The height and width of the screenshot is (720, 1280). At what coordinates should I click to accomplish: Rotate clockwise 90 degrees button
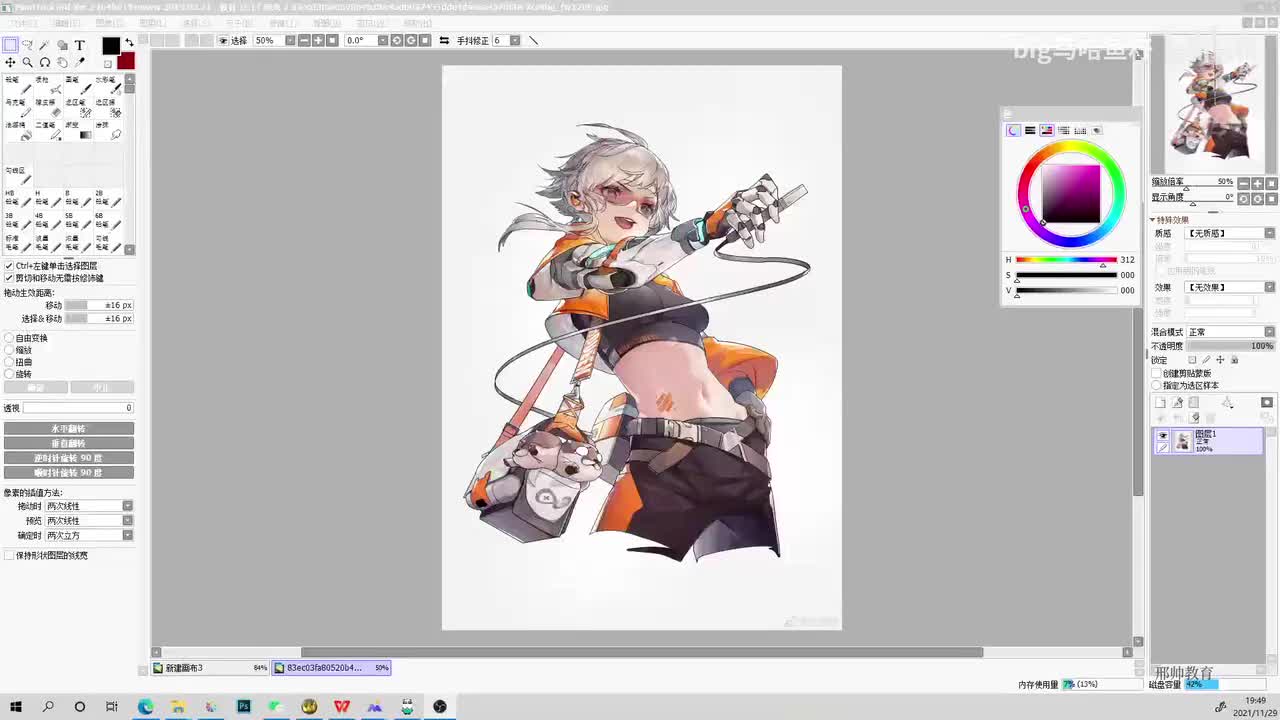click(x=69, y=472)
